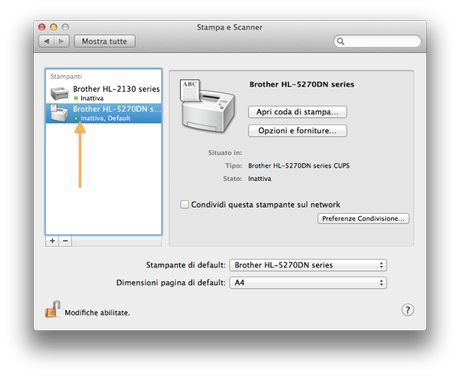Image resolution: width=460 pixels, height=377 pixels.
Task: Open the Stampante di default dropdown
Action: pos(308,265)
